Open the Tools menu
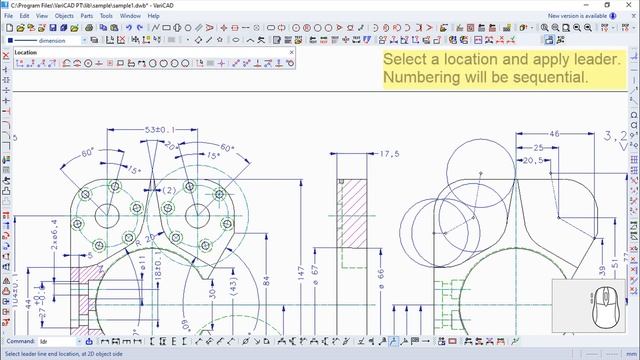 pos(106,16)
